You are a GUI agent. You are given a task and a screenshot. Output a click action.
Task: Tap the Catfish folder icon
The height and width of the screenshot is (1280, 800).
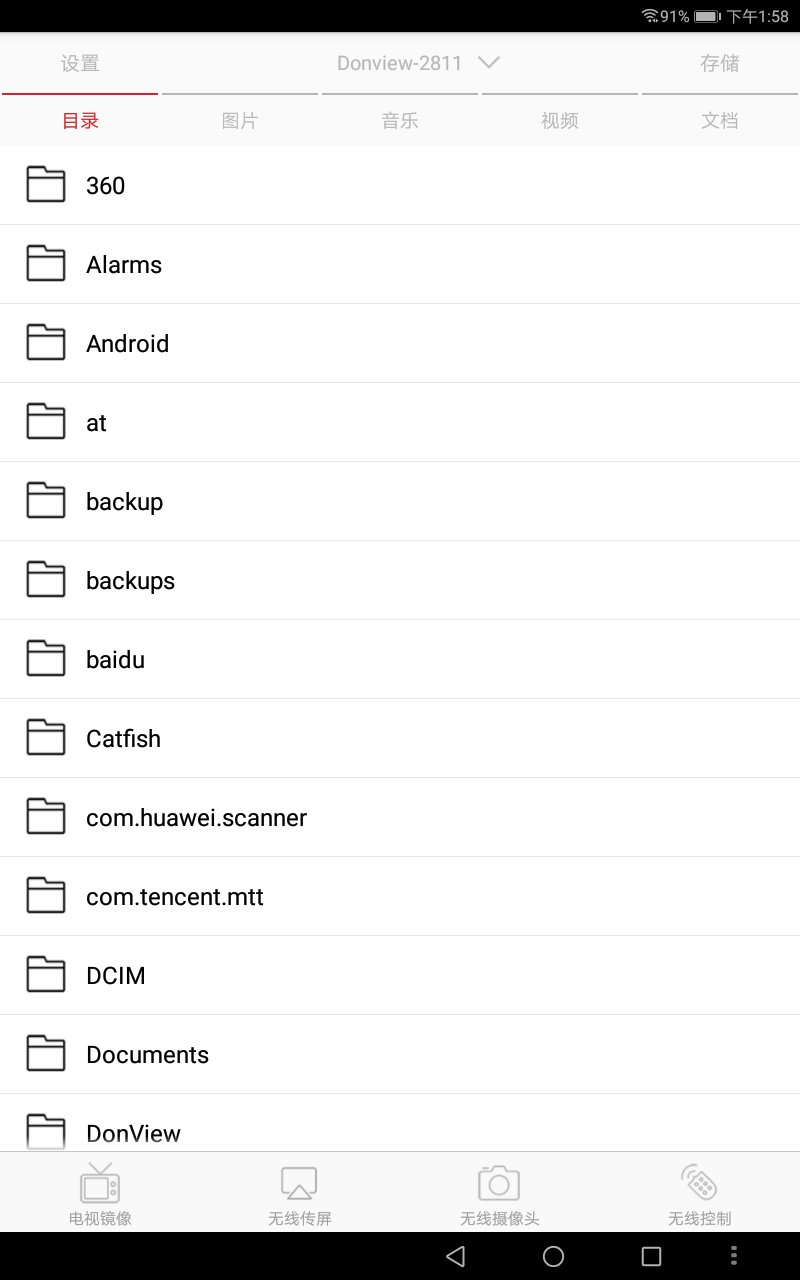point(46,738)
